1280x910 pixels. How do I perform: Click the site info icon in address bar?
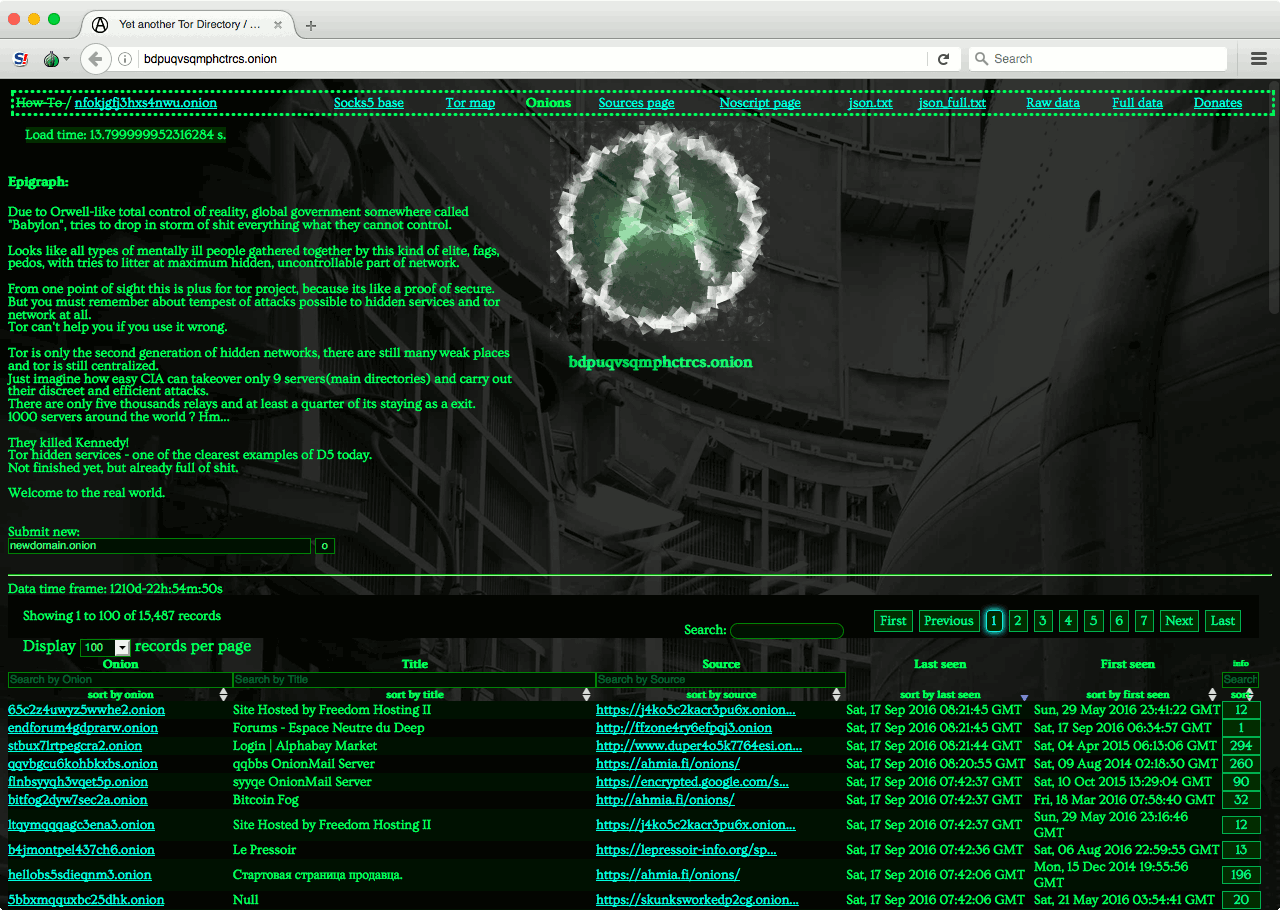click(125, 59)
